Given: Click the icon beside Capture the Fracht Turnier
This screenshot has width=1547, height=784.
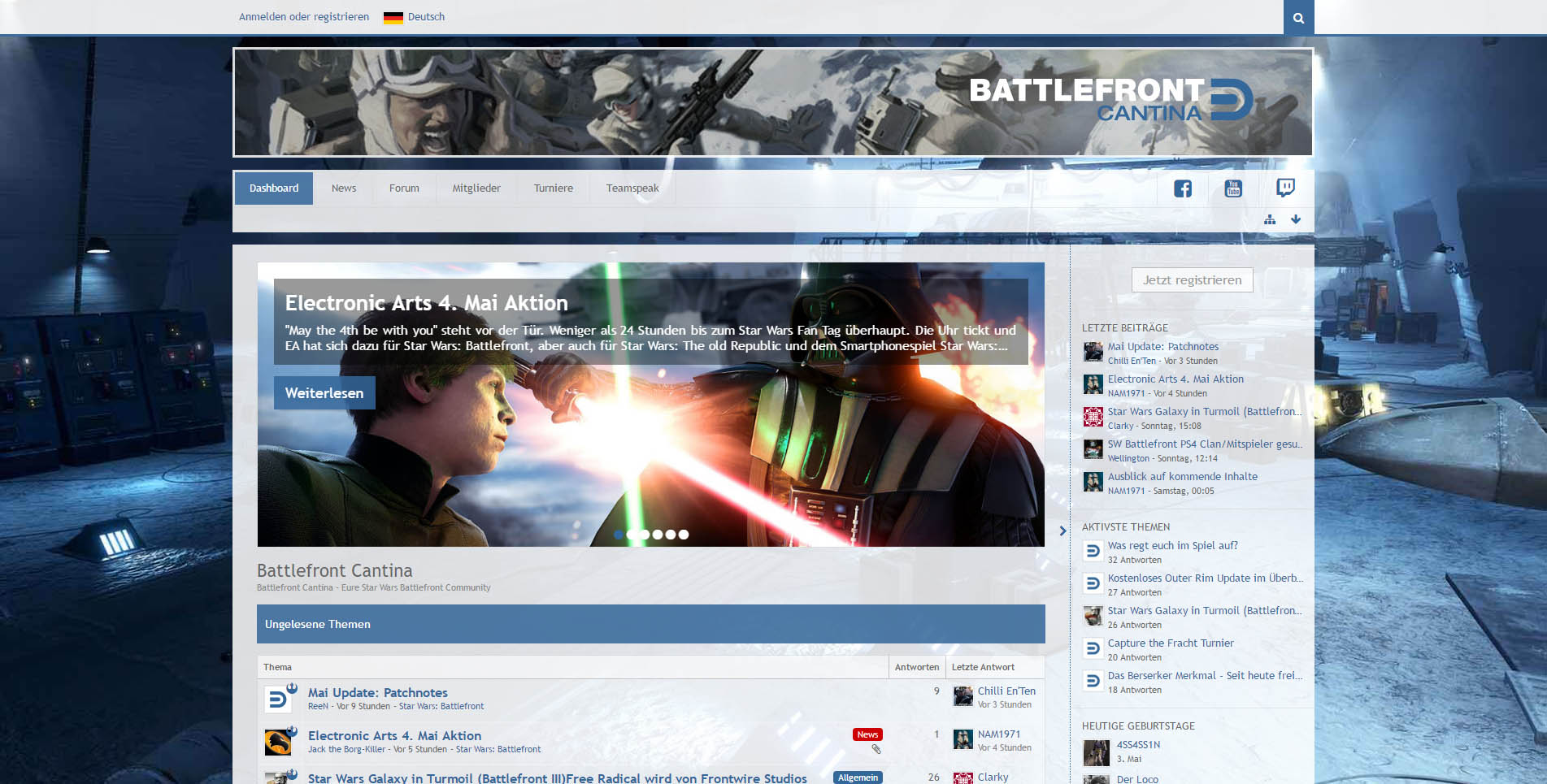Looking at the screenshot, I should coord(1093,649).
